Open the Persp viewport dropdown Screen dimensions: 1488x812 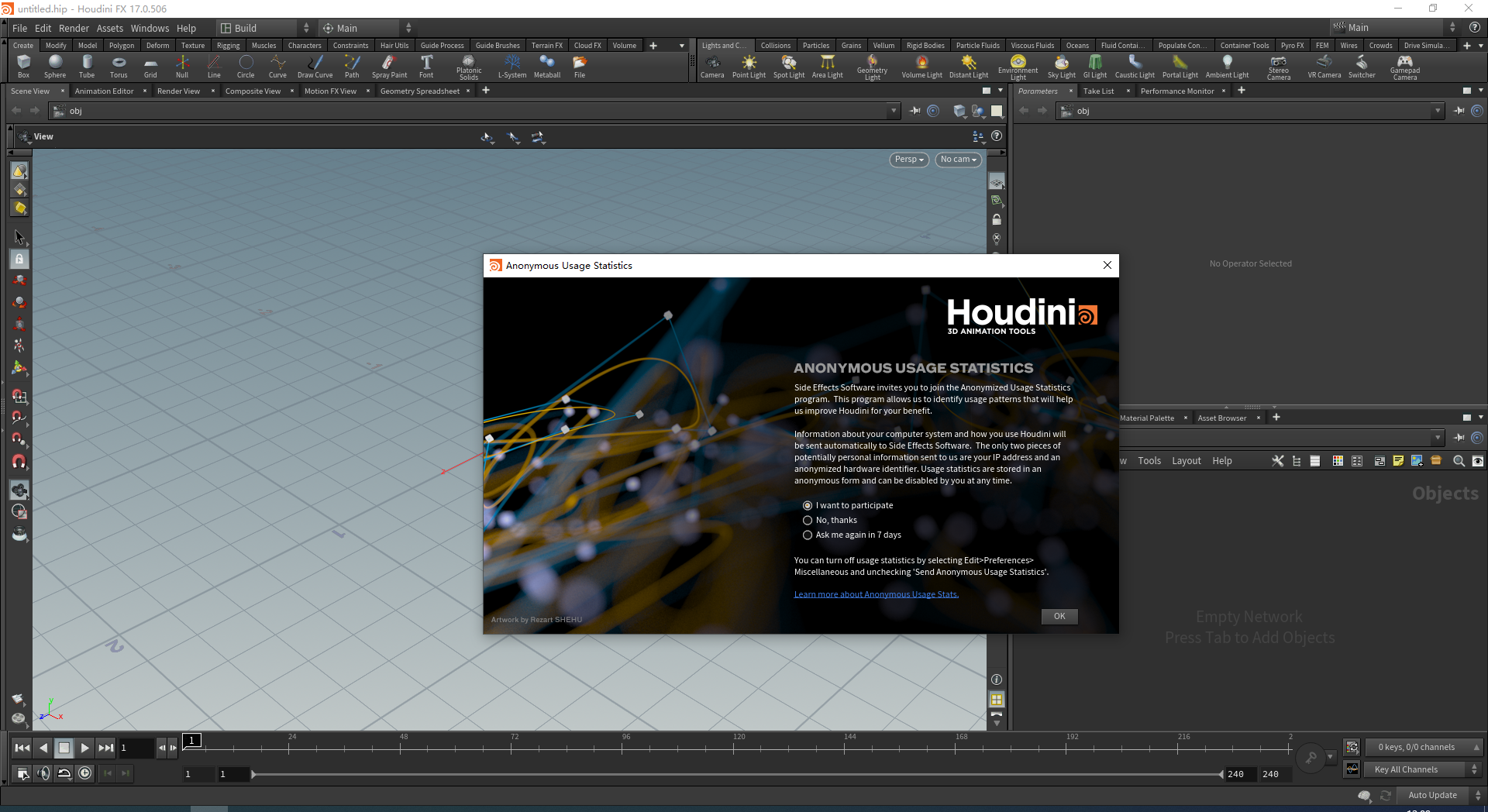tap(909, 160)
